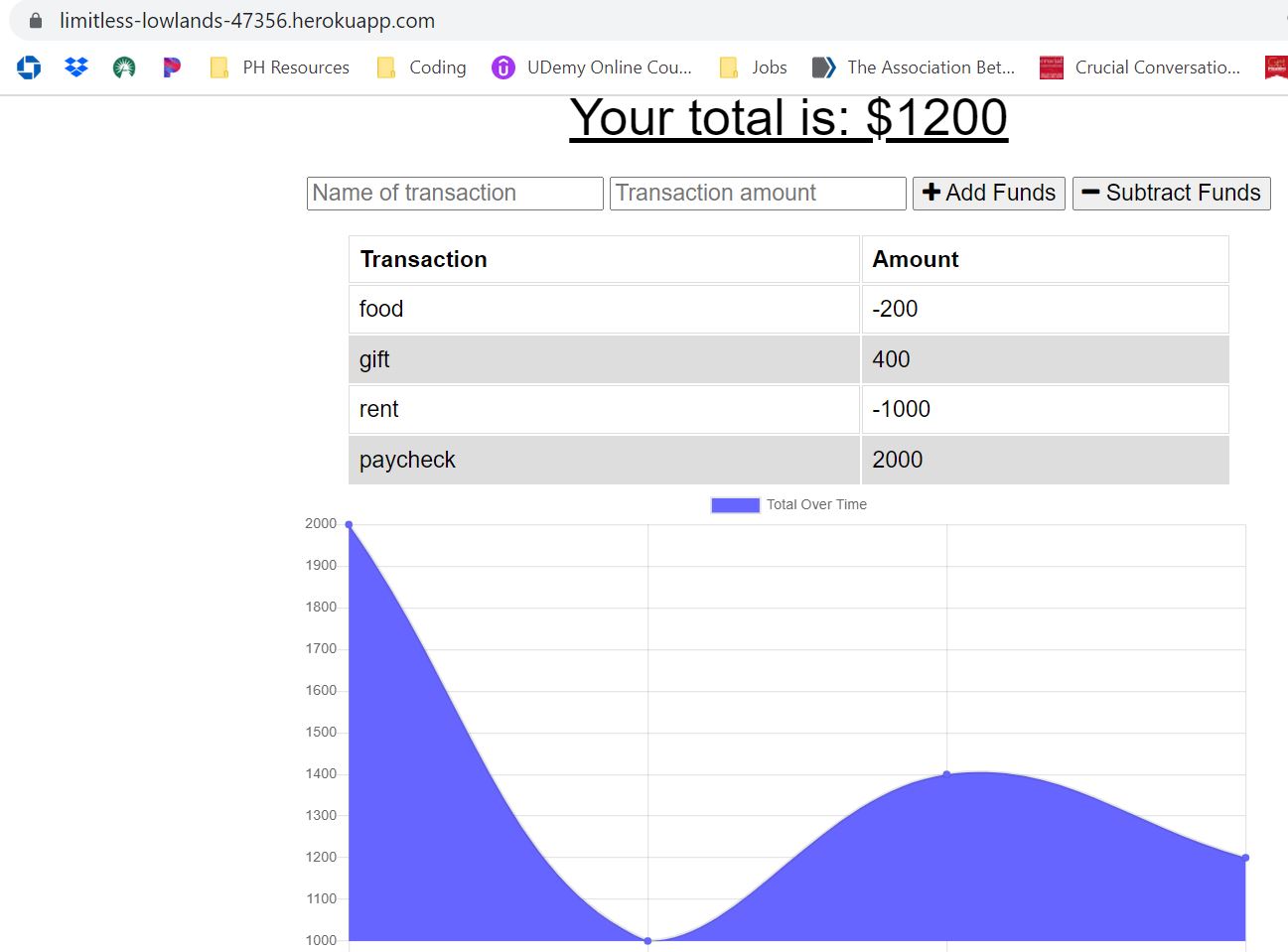The height and width of the screenshot is (952, 1288).
Task: Click the 1900 y-axis label
Action: pos(321,565)
